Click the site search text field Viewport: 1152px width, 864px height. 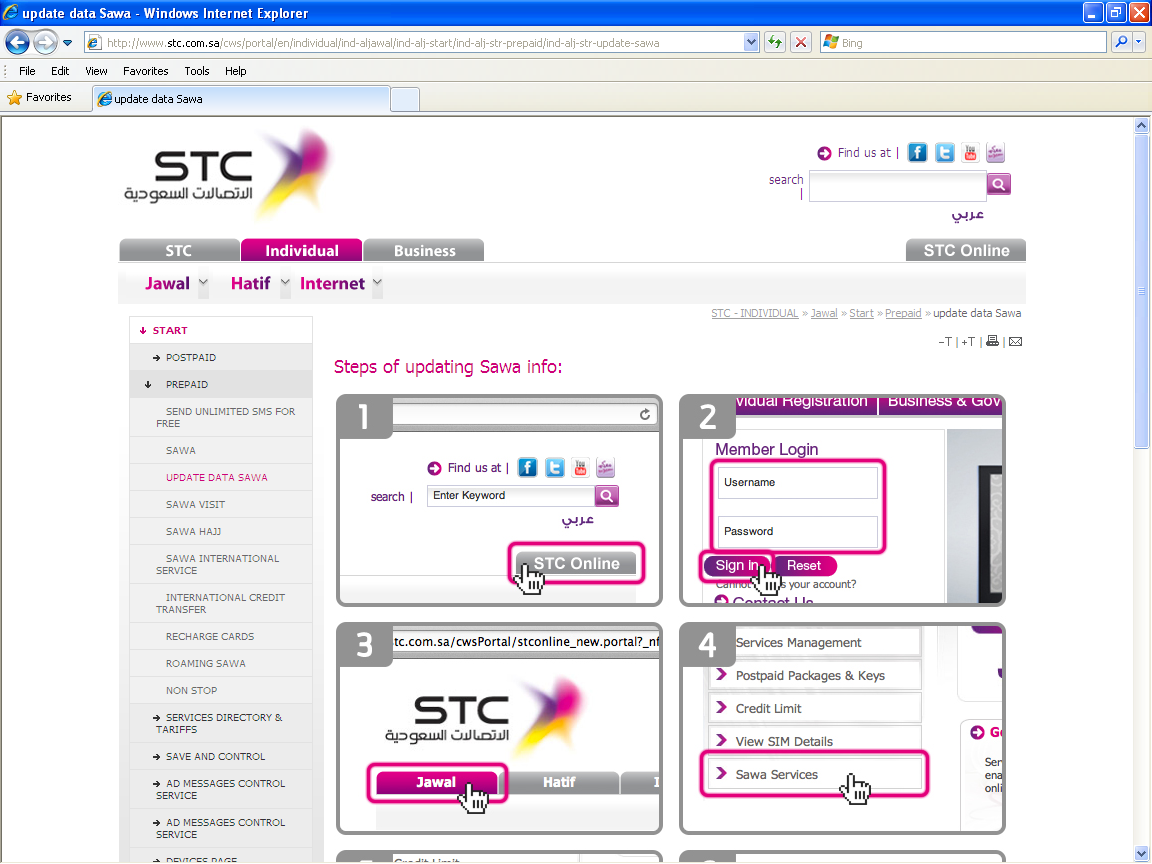pos(897,186)
